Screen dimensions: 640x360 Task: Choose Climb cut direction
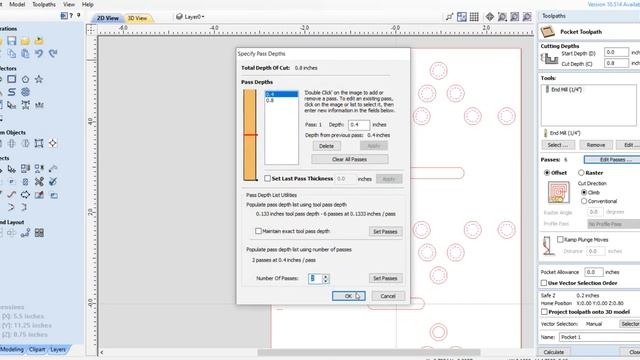point(584,192)
